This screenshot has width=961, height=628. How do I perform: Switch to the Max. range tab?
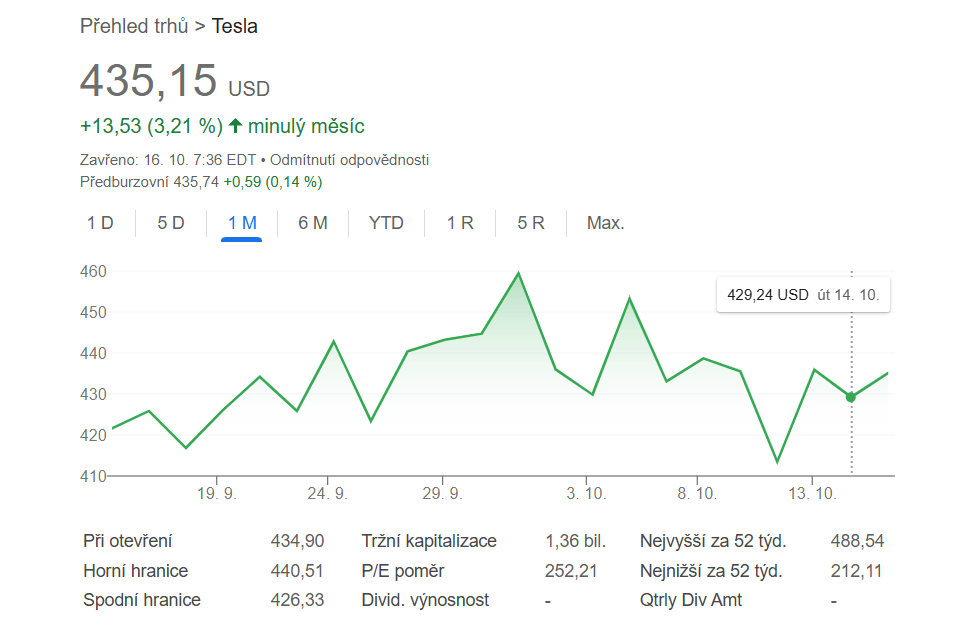[605, 223]
